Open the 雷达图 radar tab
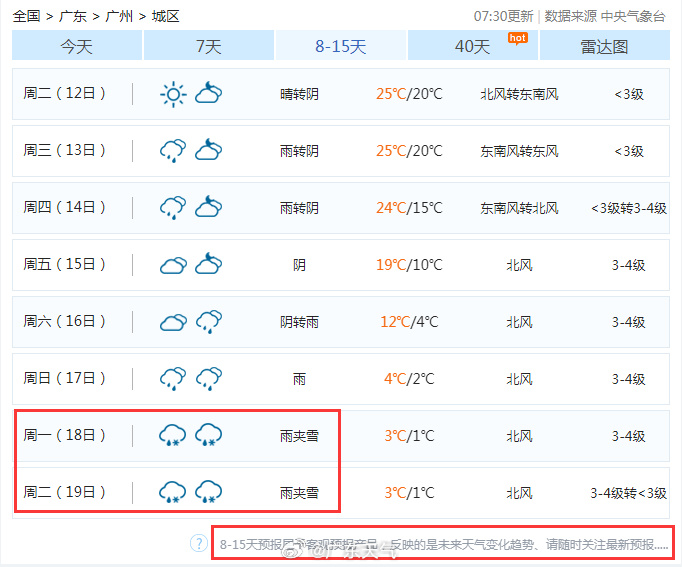682x567 pixels. pos(604,46)
